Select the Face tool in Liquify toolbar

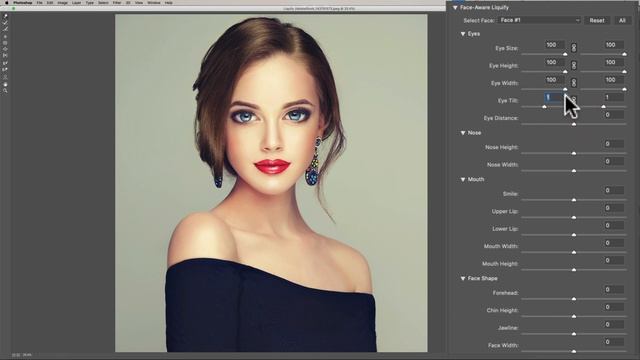(5, 77)
